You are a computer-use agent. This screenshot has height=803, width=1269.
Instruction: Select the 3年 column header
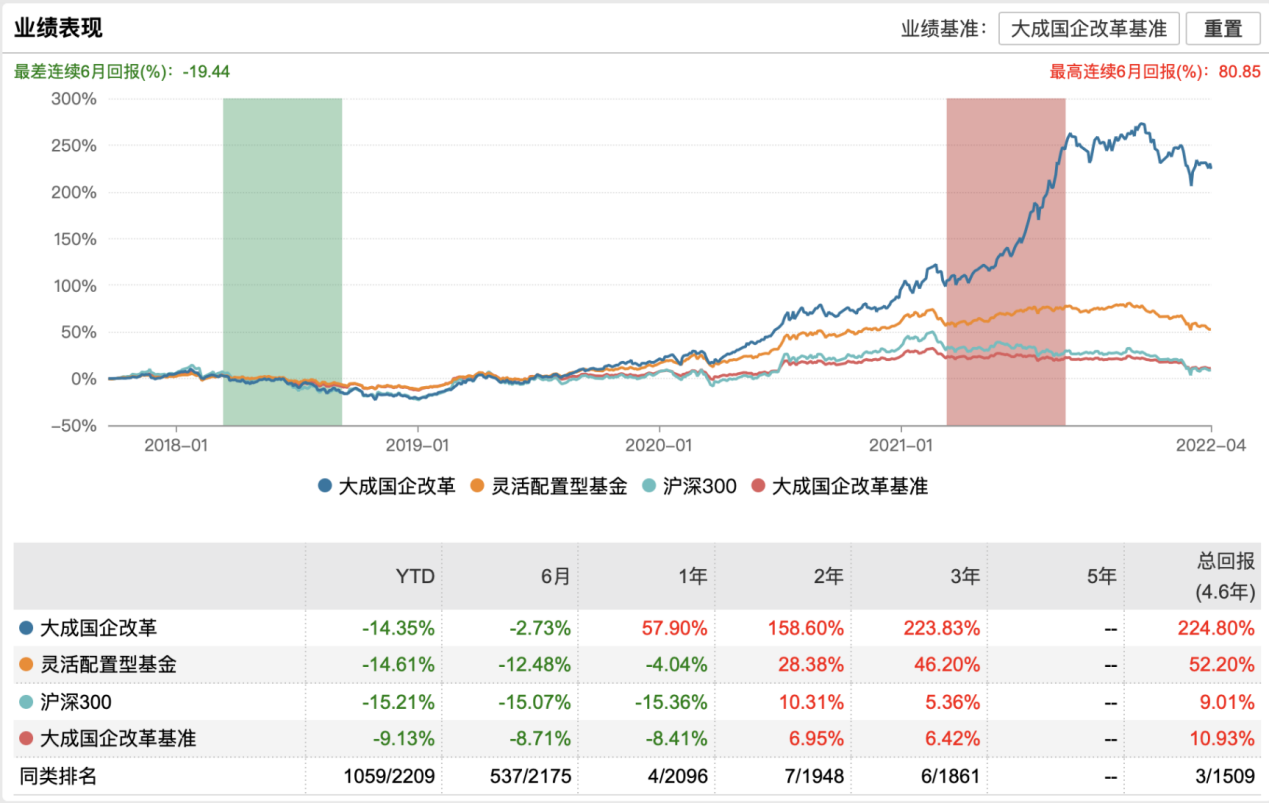[x=964, y=576]
